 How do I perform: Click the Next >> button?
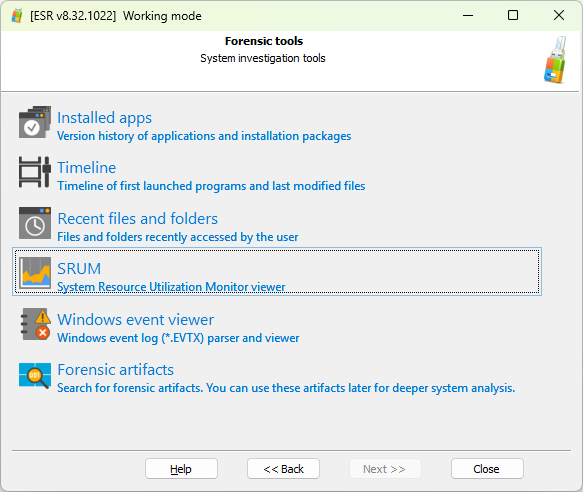385,469
